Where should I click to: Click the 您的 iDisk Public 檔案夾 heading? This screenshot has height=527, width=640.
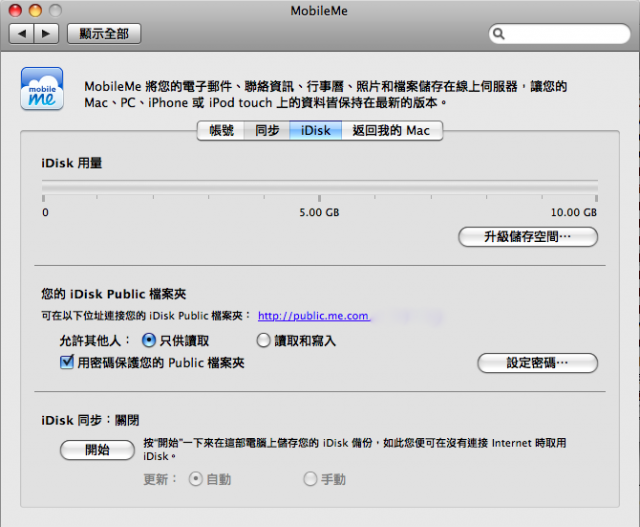(x=114, y=294)
